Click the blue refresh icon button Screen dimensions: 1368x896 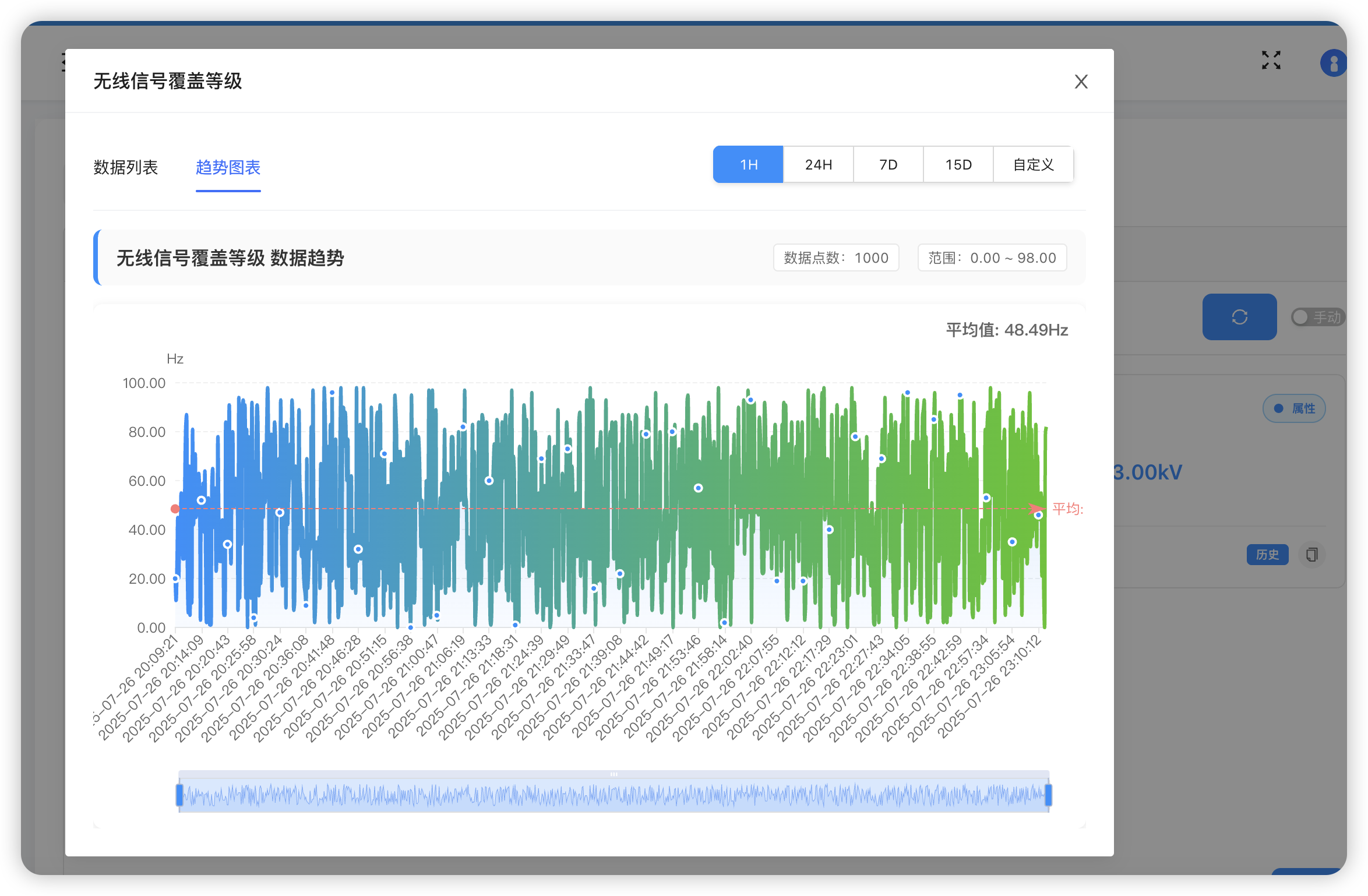click(x=1239, y=317)
